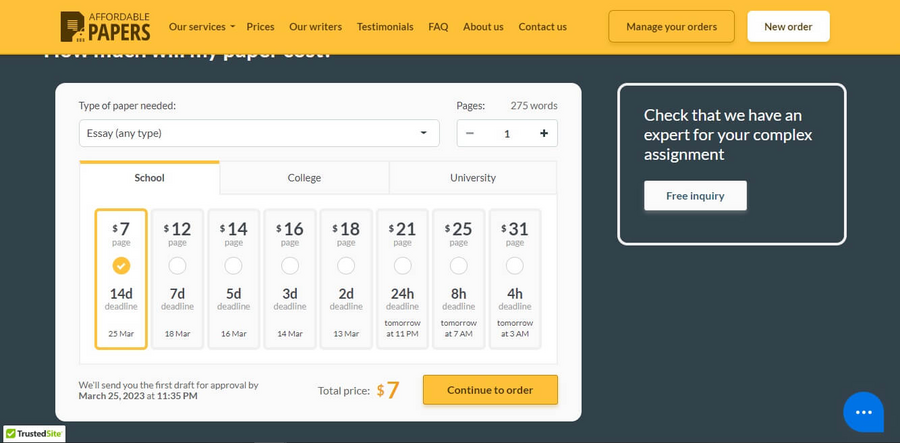
Task: Open the Testimonials page
Action: [x=385, y=26]
